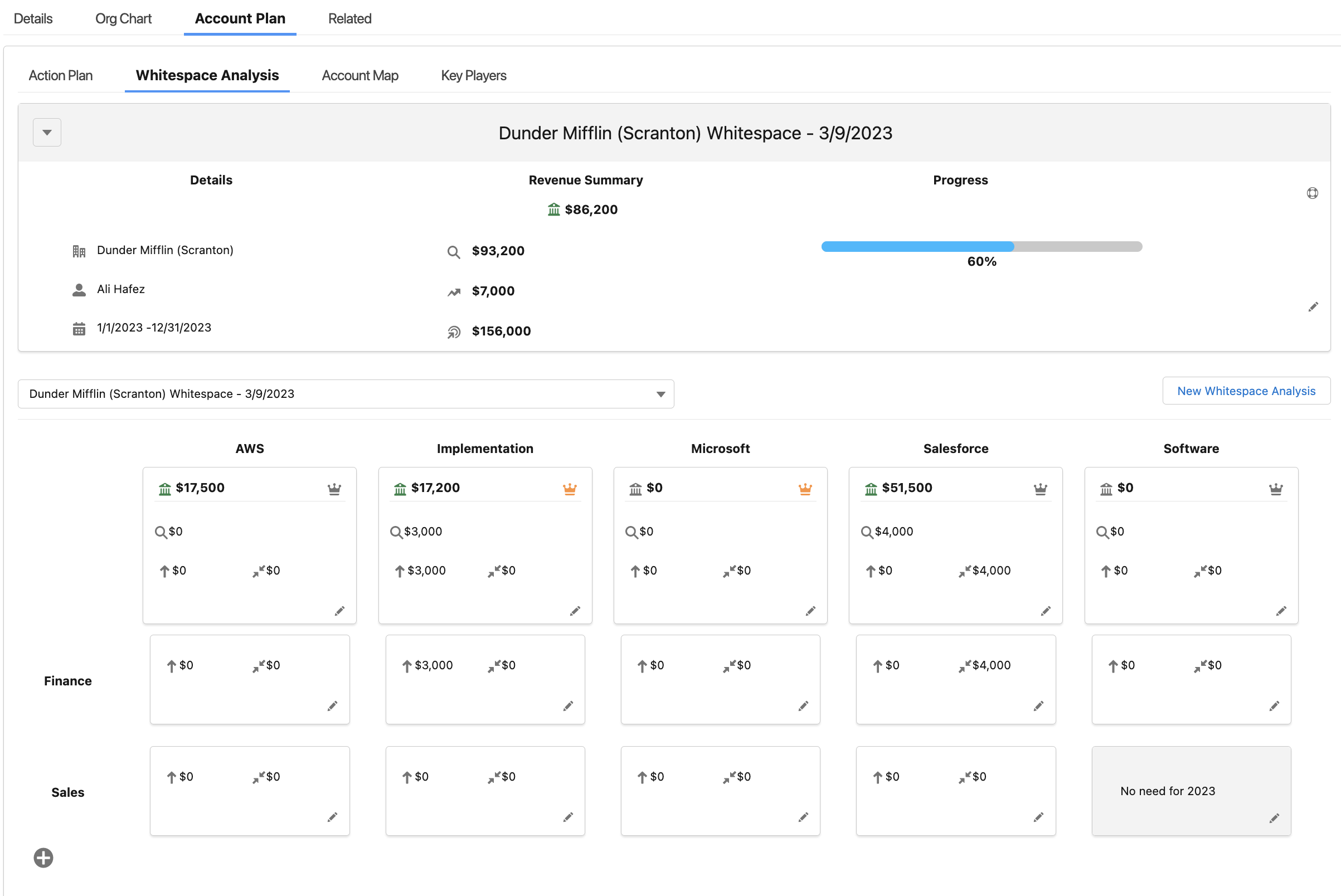Edit the Software summary card
This screenshot has width=1341, height=896.
click(x=1281, y=611)
